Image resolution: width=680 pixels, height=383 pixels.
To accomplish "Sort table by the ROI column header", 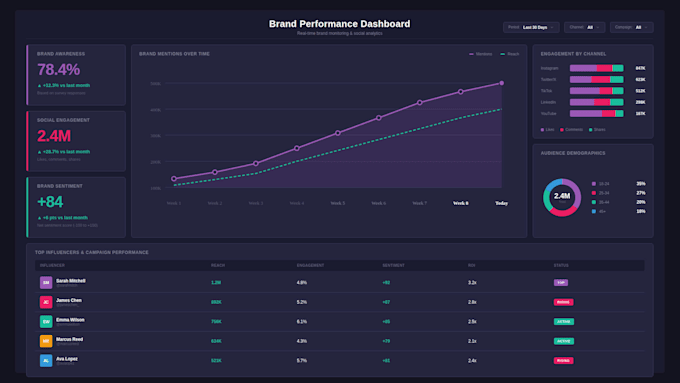I will point(471,265).
